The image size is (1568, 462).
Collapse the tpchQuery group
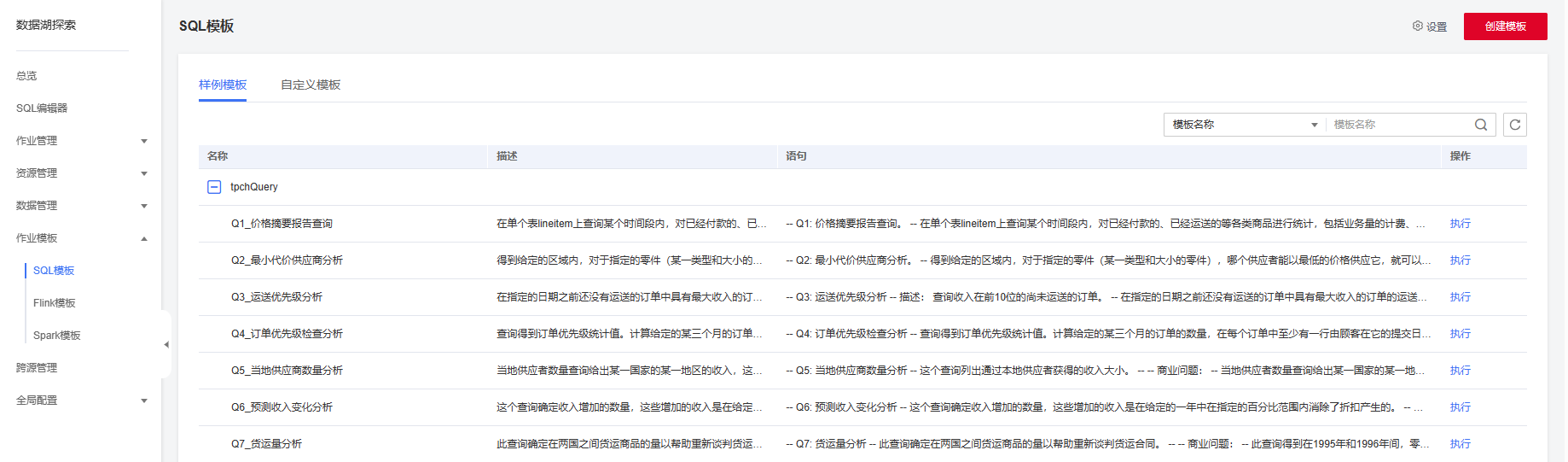(214, 187)
